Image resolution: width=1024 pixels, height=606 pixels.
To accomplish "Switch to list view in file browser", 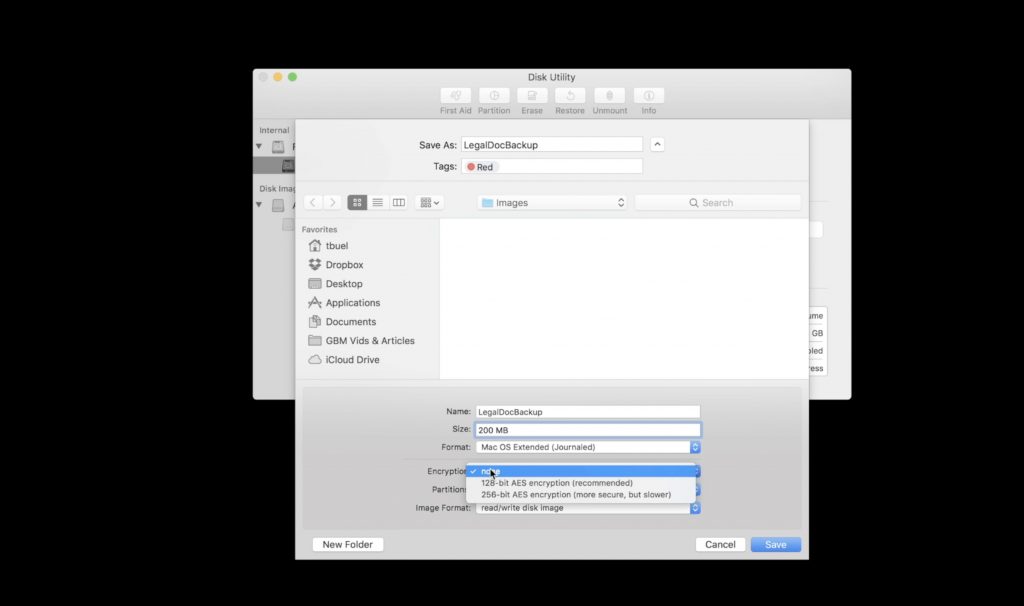I will pyautogui.click(x=377, y=202).
